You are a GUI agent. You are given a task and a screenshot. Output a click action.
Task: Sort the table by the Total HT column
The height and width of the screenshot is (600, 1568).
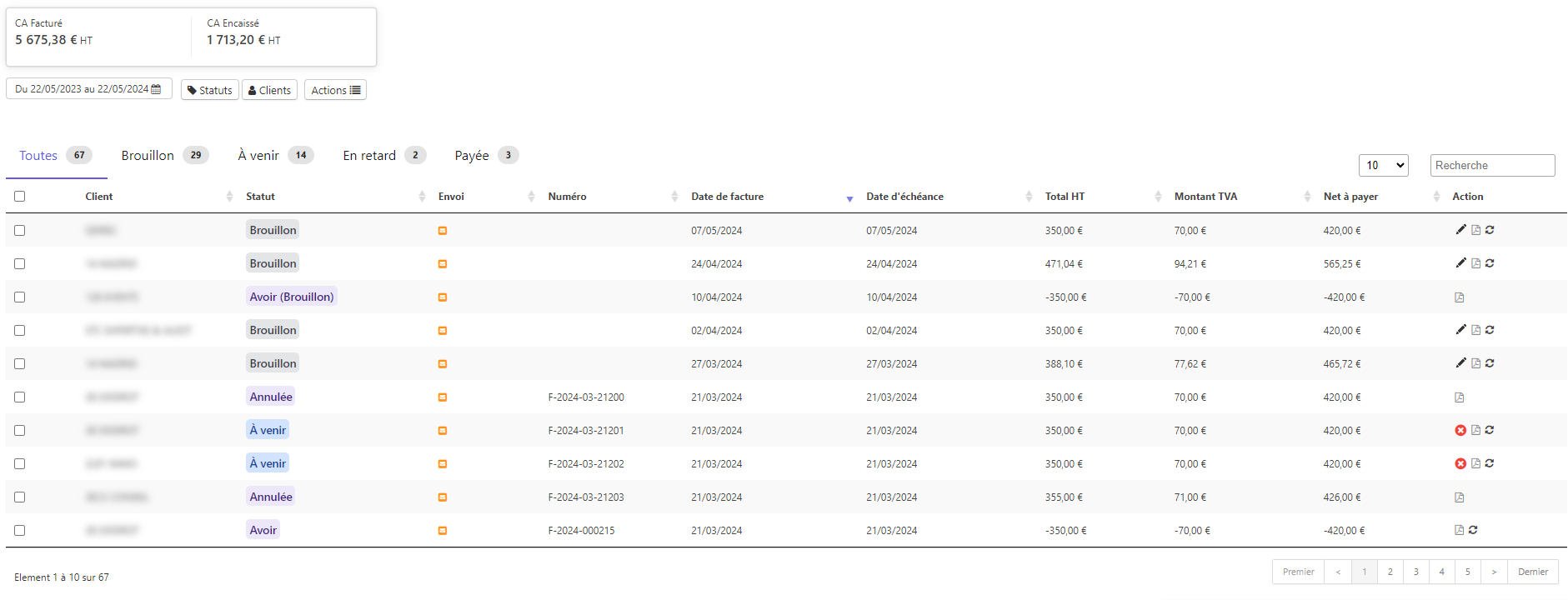pos(1065,197)
